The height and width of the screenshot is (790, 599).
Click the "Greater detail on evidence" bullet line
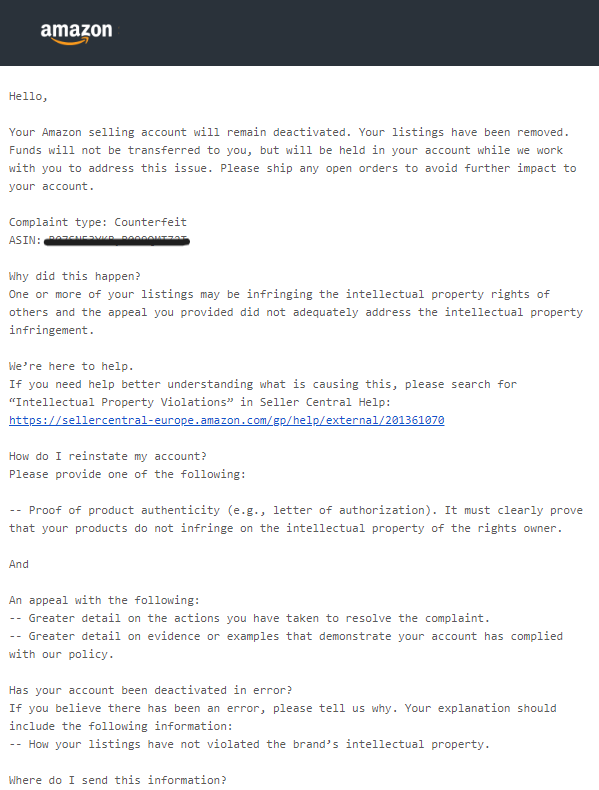[x=286, y=645]
